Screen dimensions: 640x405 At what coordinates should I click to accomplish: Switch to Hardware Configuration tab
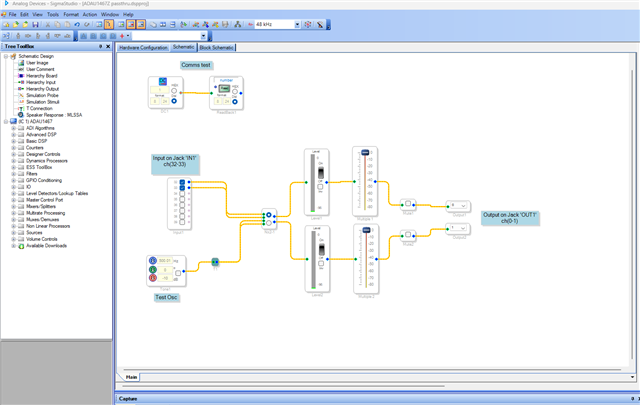(x=143, y=48)
